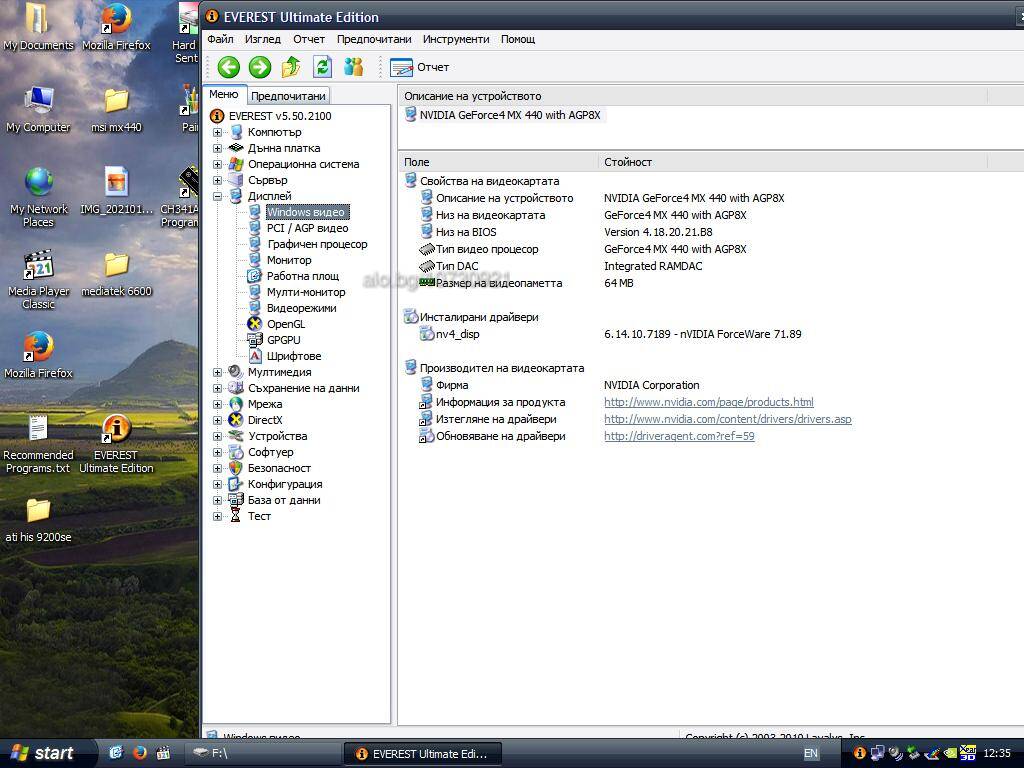Click the Up level toolbar icon
1024x768 pixels.
pyautogui.click(x=291, y=67)
